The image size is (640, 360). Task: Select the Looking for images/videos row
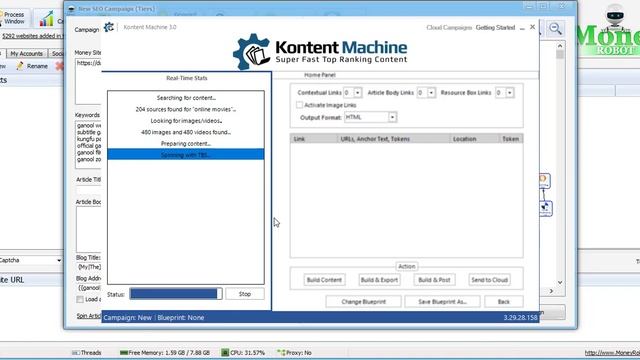click(186, 121)
